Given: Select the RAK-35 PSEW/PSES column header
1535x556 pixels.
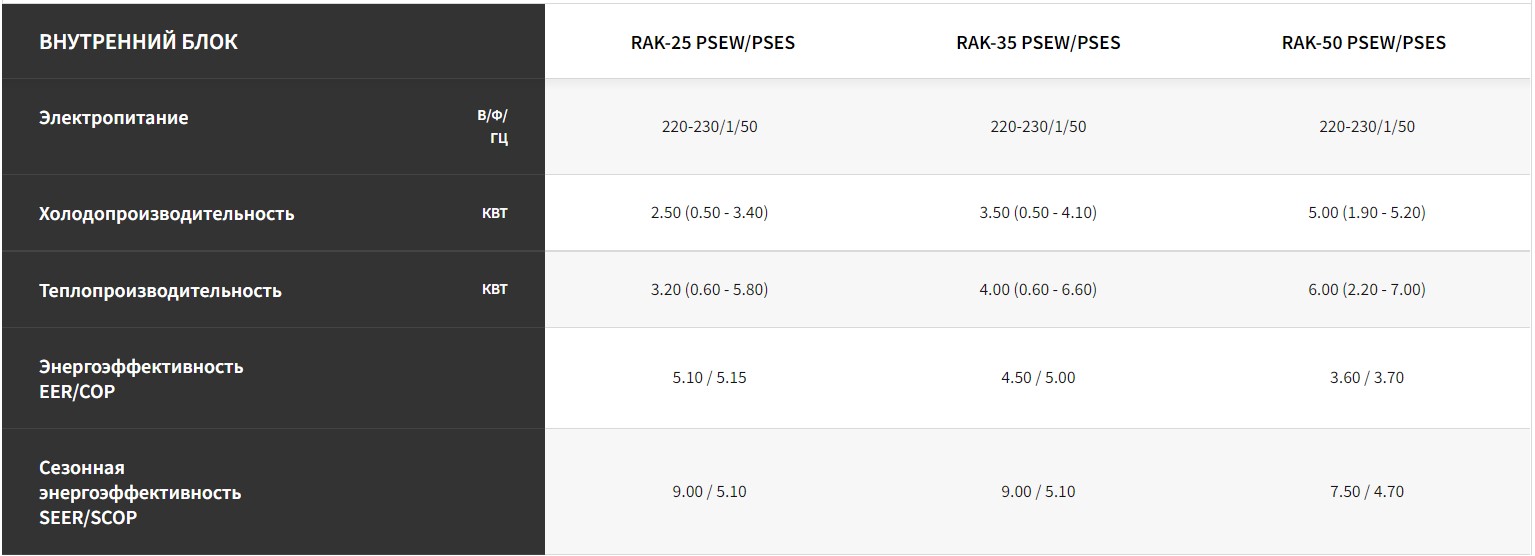Looking at the screenshot, I should [x=1038, y=42].
